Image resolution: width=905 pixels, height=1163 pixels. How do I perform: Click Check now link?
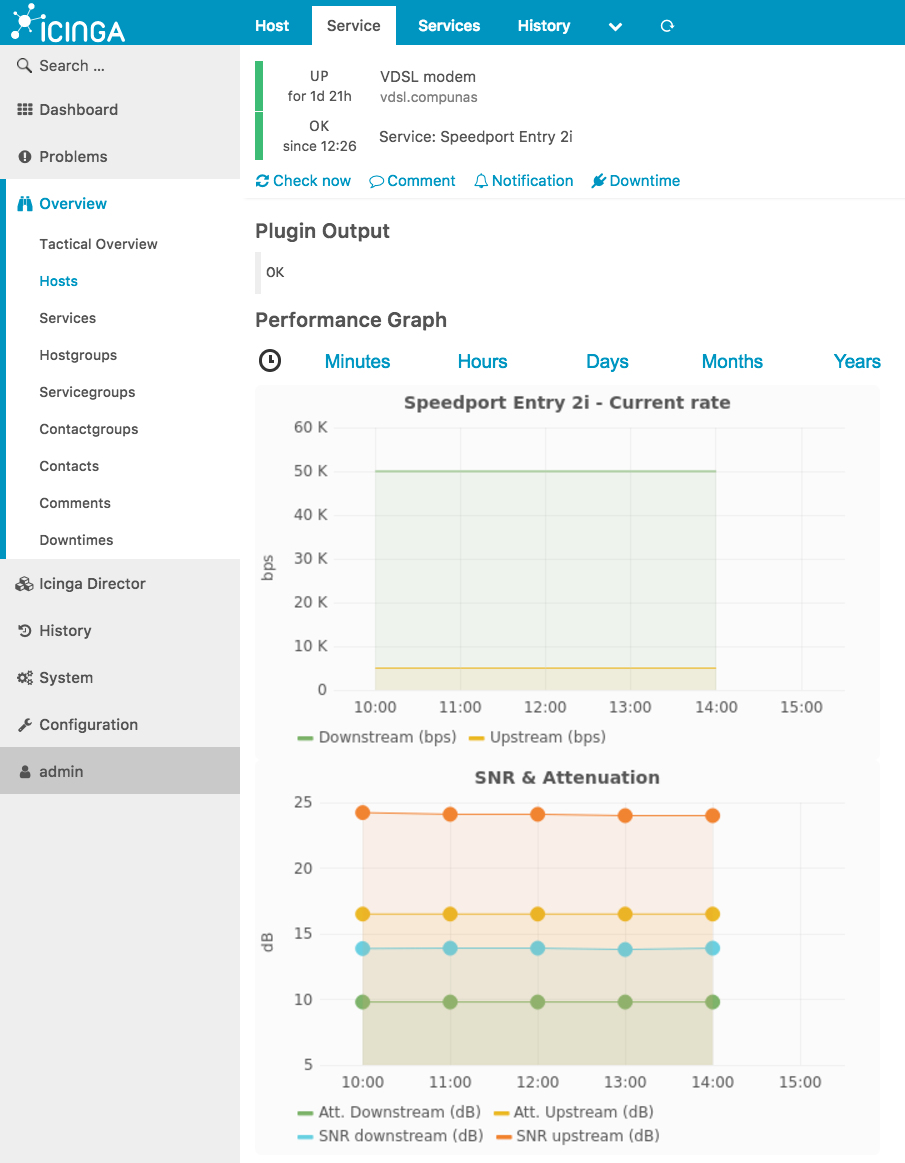click(303, 181)
